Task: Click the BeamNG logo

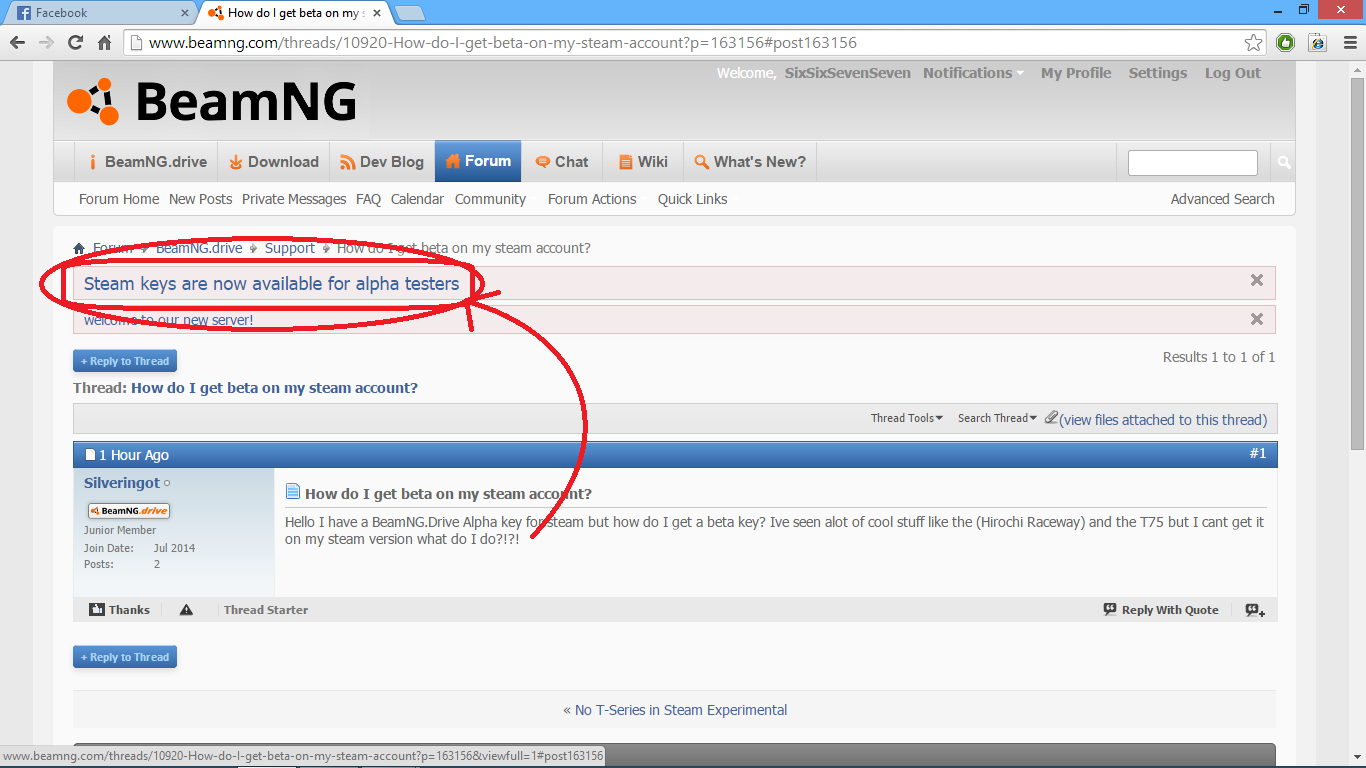Action: (x=212, y=101)
